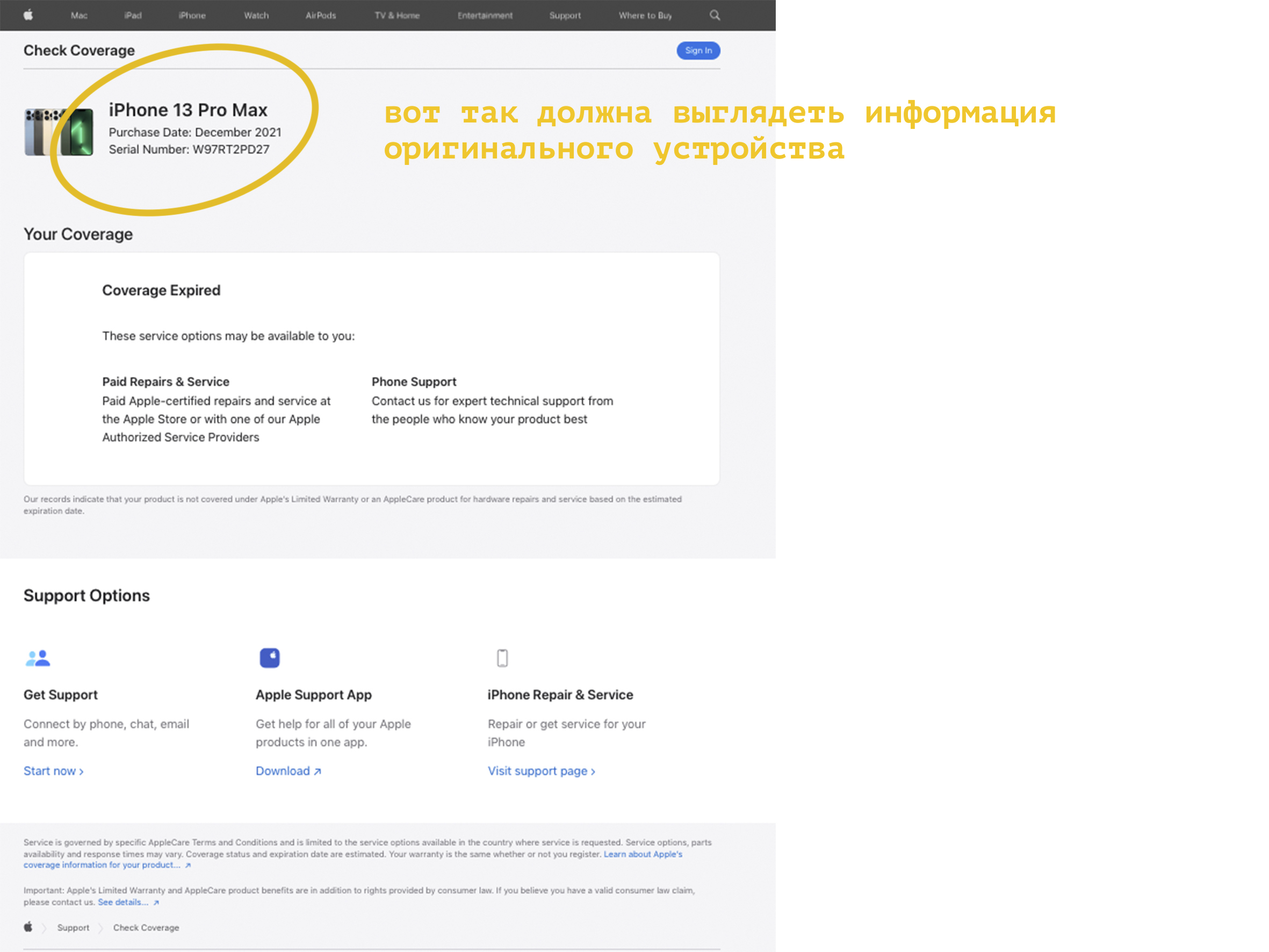Click the Purchase Date December 2021 text
The height and width of the screenshot is (952, 1269).
tap(195, 133)
